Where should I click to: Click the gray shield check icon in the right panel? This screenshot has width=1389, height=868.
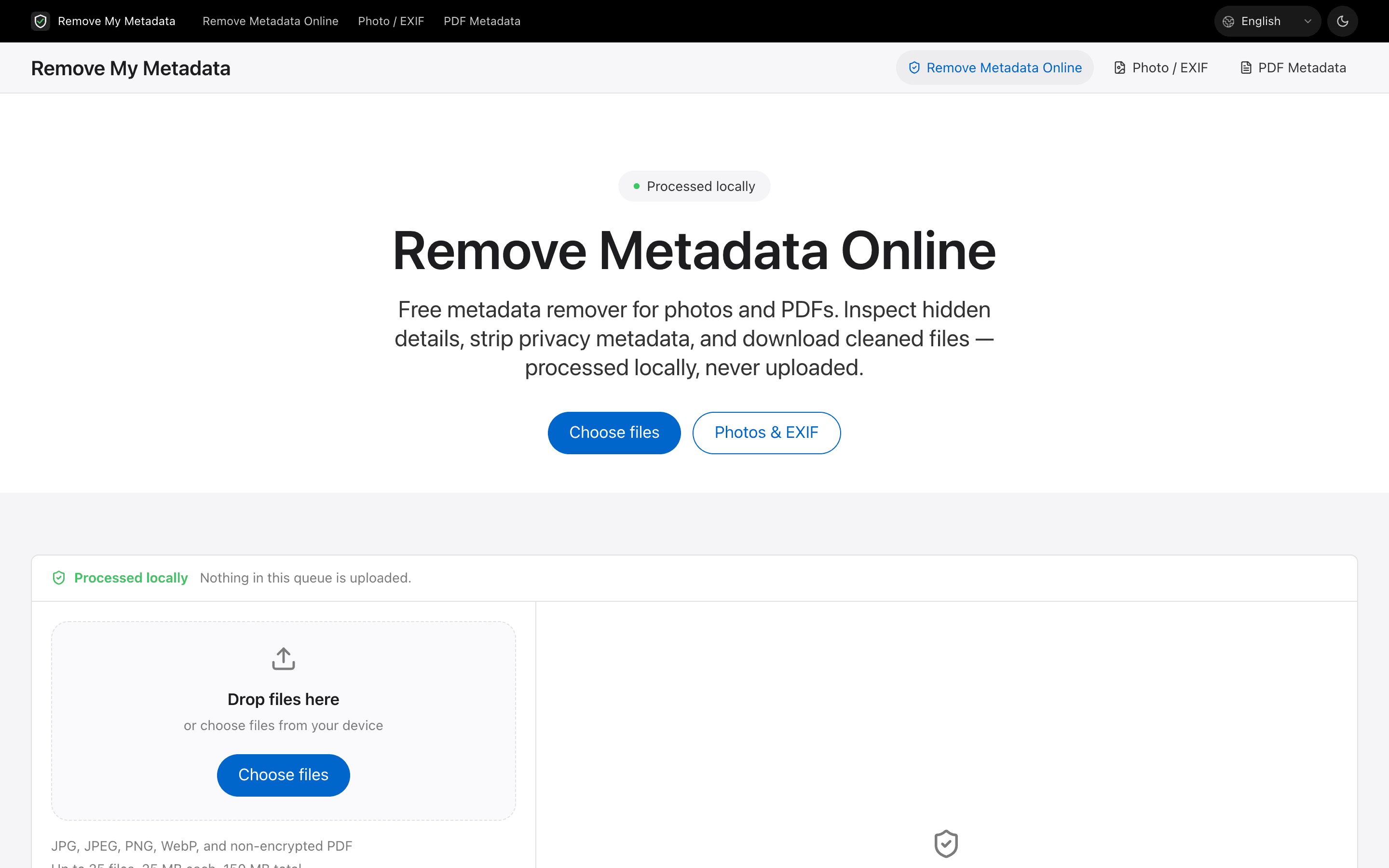point(946,844)
